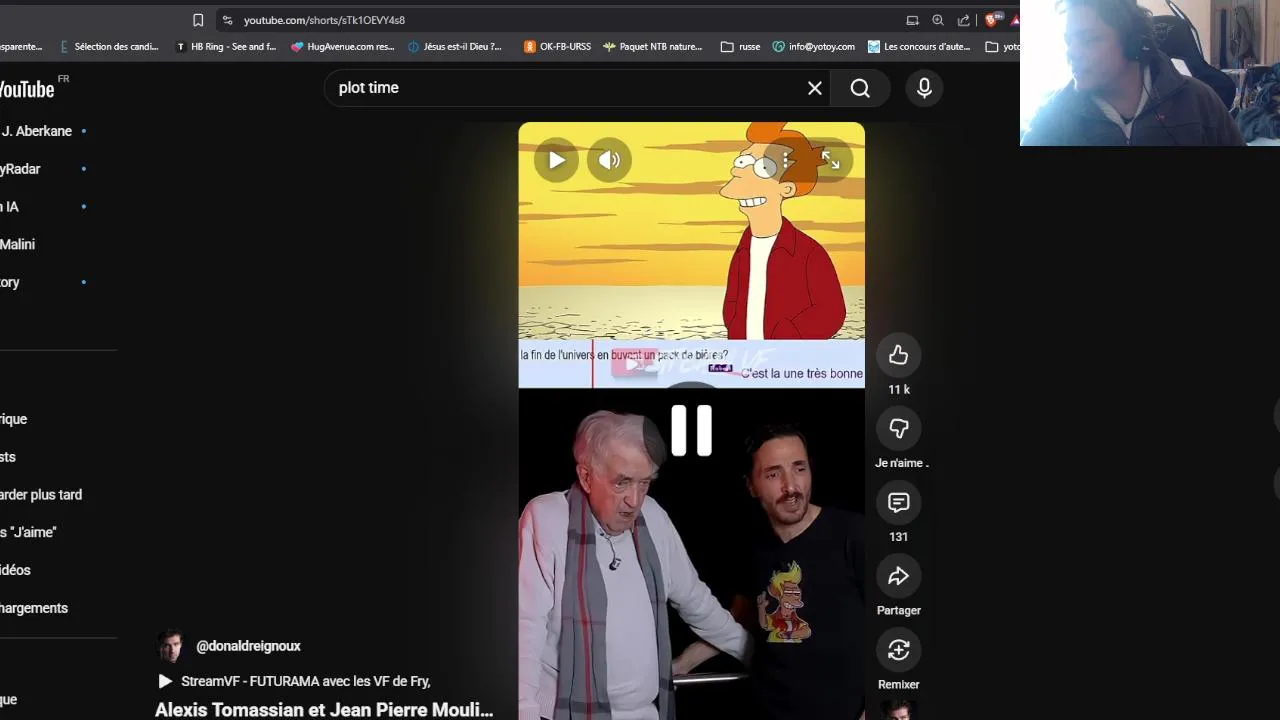Open cast/install screen icon in address bar
The image size is (1280, 720).
click(x=912, y=20)
